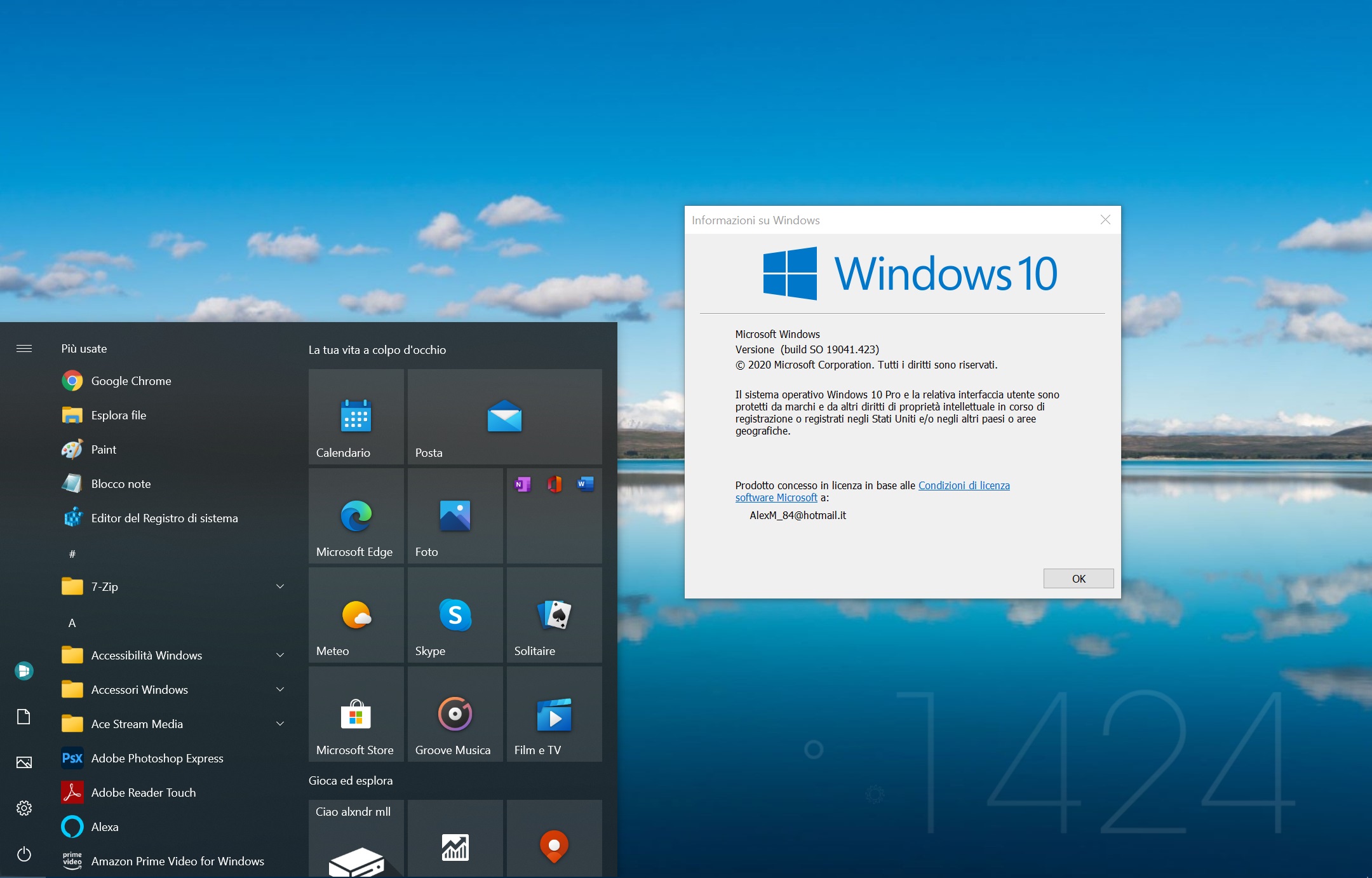Click the Più usate header

coord(84,349)
